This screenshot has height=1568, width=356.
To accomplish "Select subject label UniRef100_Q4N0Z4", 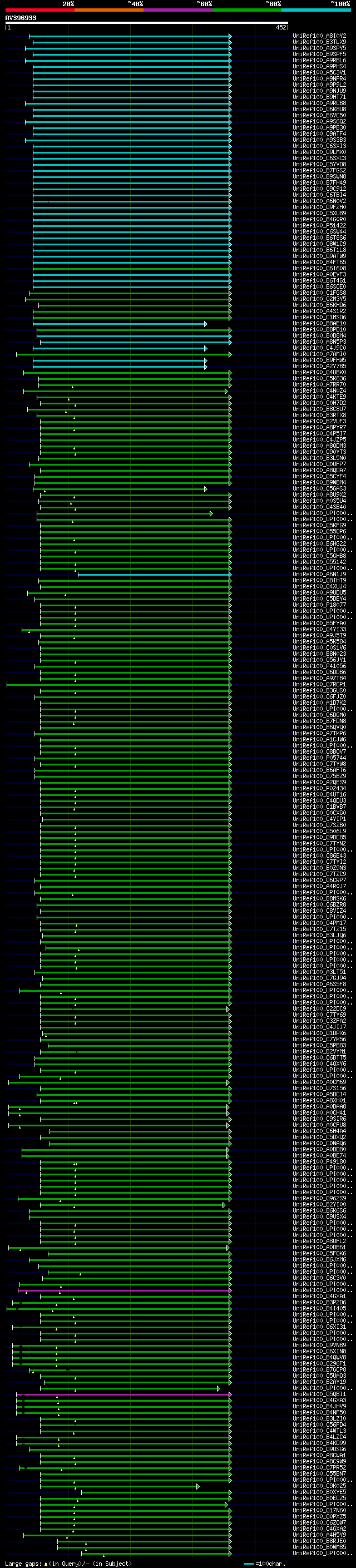I will coord(319,391).
